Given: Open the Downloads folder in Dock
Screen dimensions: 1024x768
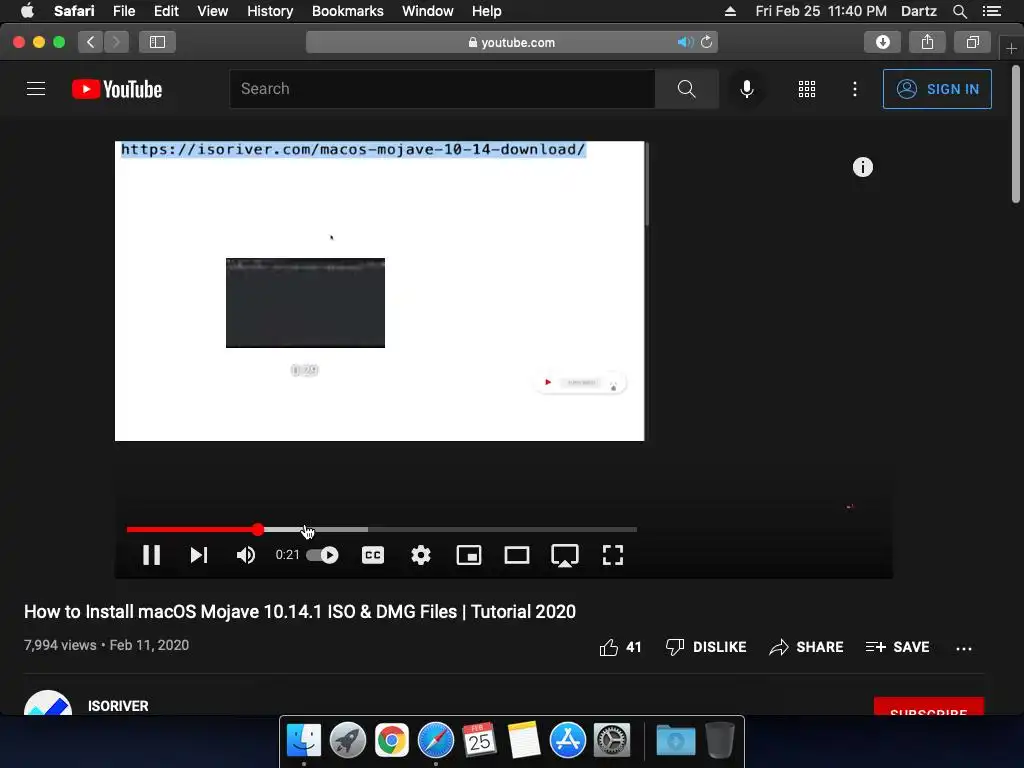Looking at the screenshot, I should click(x=676, y=740).
